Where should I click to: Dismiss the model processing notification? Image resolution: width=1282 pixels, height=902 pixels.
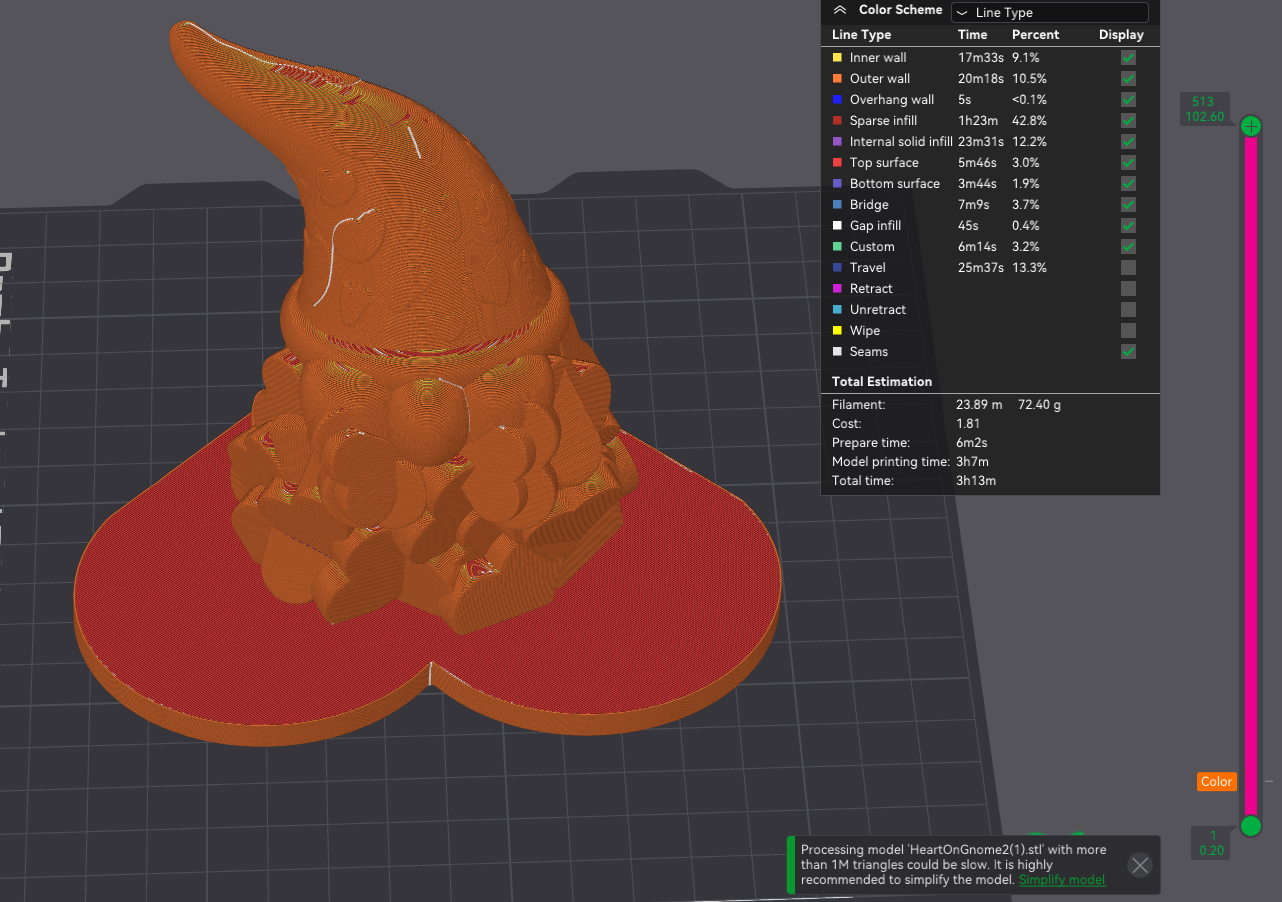(1139, 865)
